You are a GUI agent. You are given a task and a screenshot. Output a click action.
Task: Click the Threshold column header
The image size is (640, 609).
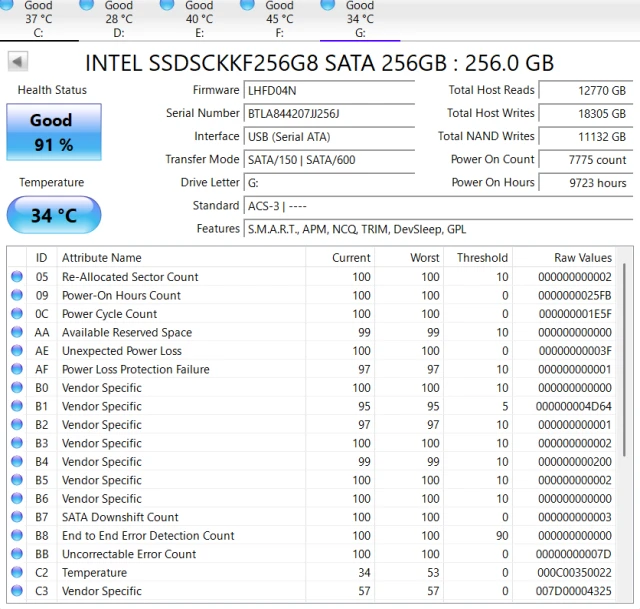click(478, 258)
